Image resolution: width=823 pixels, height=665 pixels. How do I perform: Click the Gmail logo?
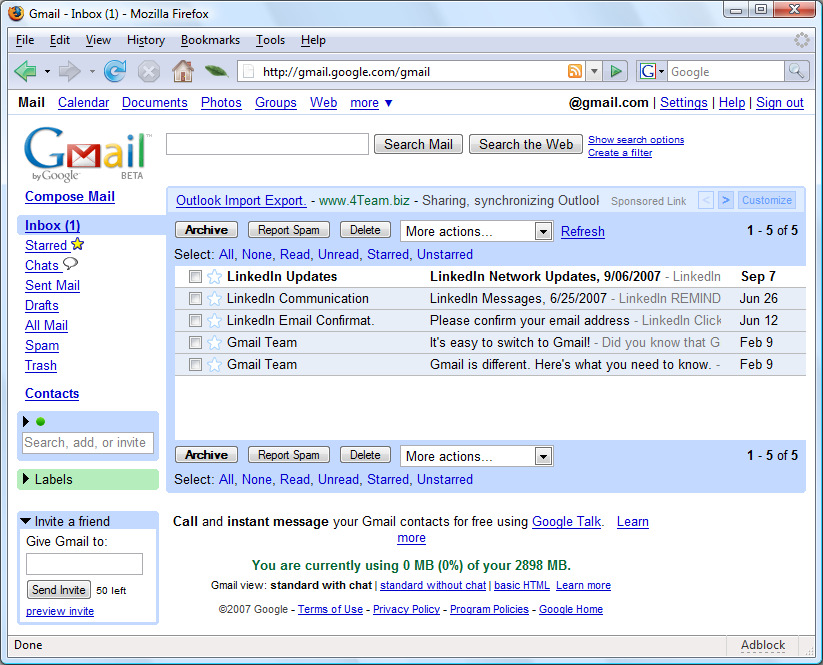click(88, 154)
